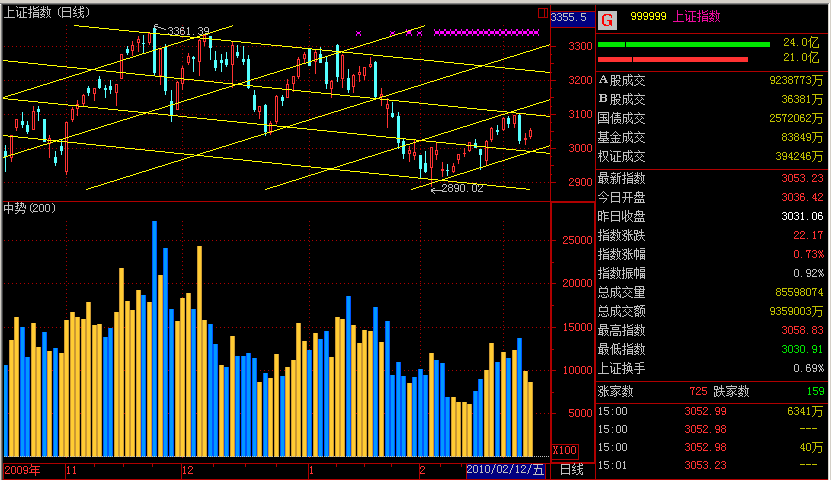The width and height of the screenshot is (831, 480).
Task: Click the 权证成交 row label
Action: (622, 156)
